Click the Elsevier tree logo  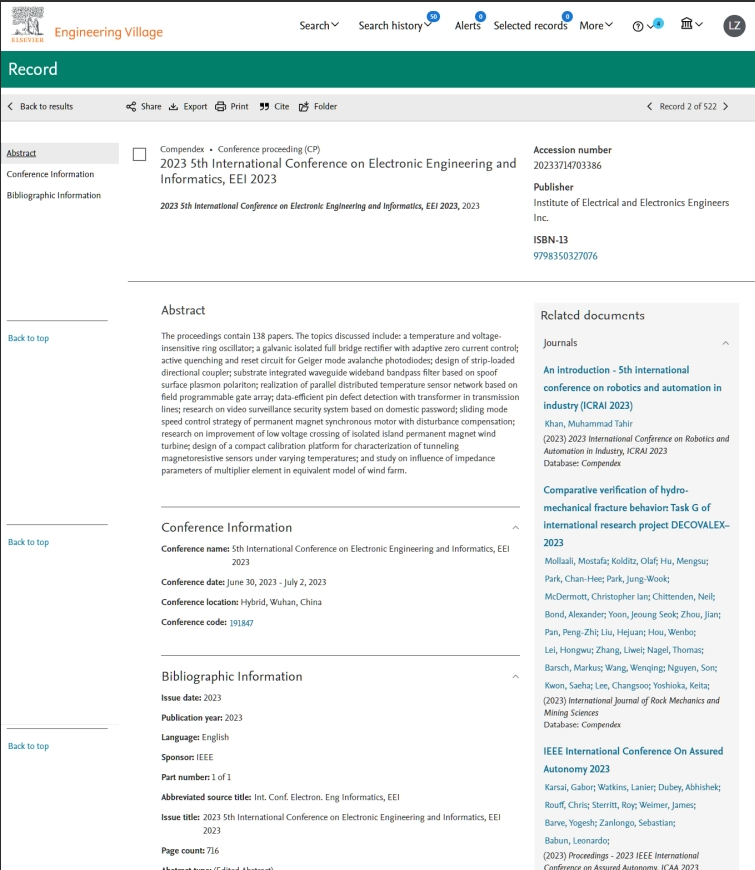click(x=27, y=25)
